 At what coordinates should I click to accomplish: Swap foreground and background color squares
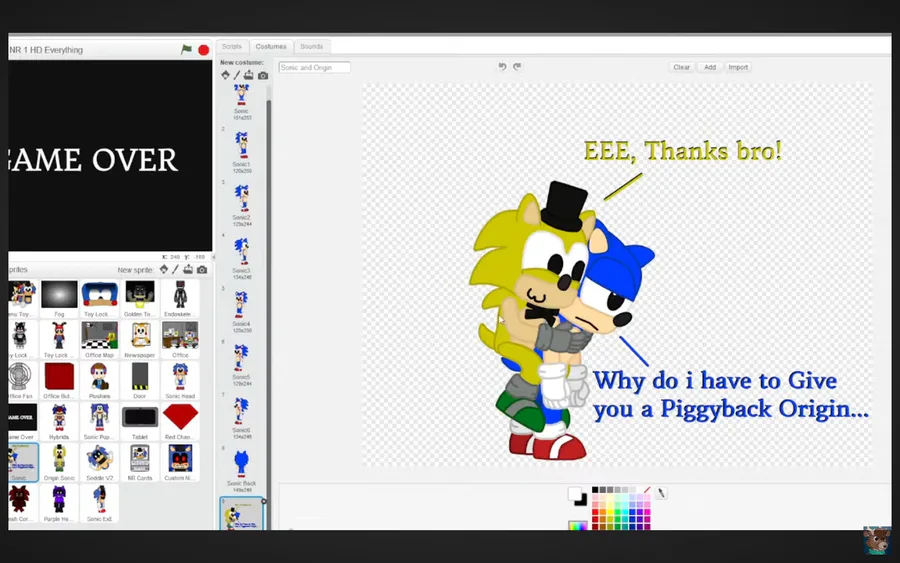tap(577, 496)
